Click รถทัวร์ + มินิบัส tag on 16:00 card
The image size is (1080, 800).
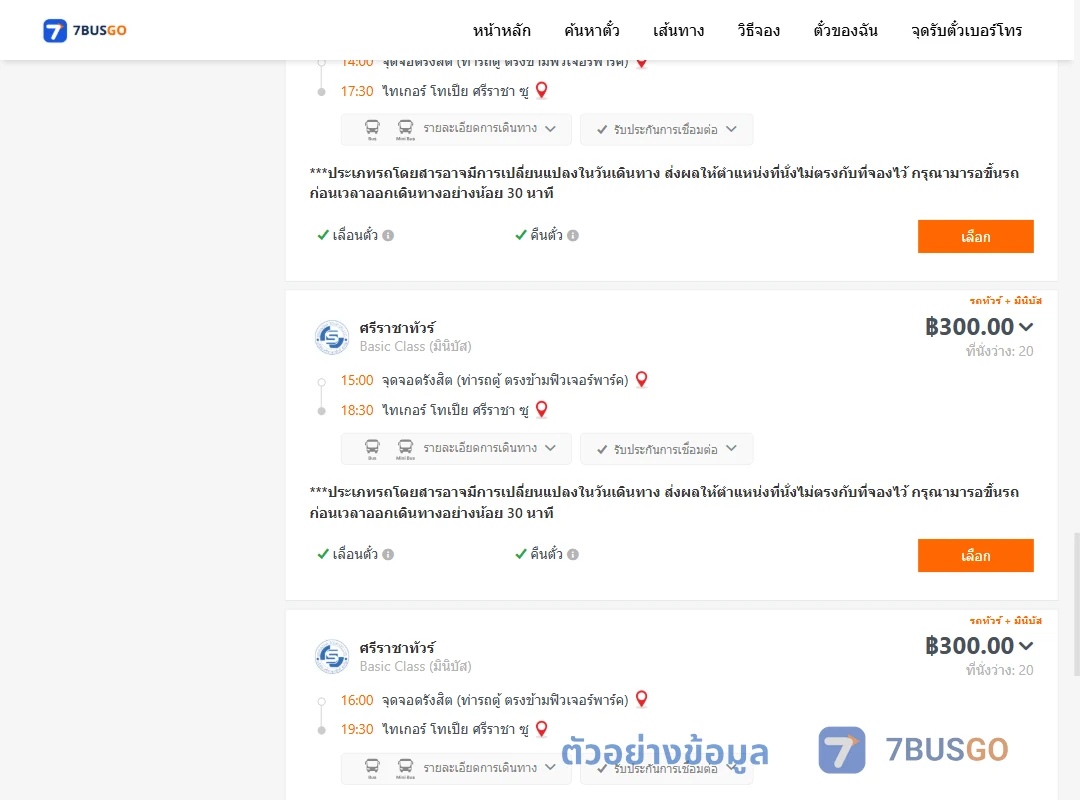click(x=1005, y=621)
